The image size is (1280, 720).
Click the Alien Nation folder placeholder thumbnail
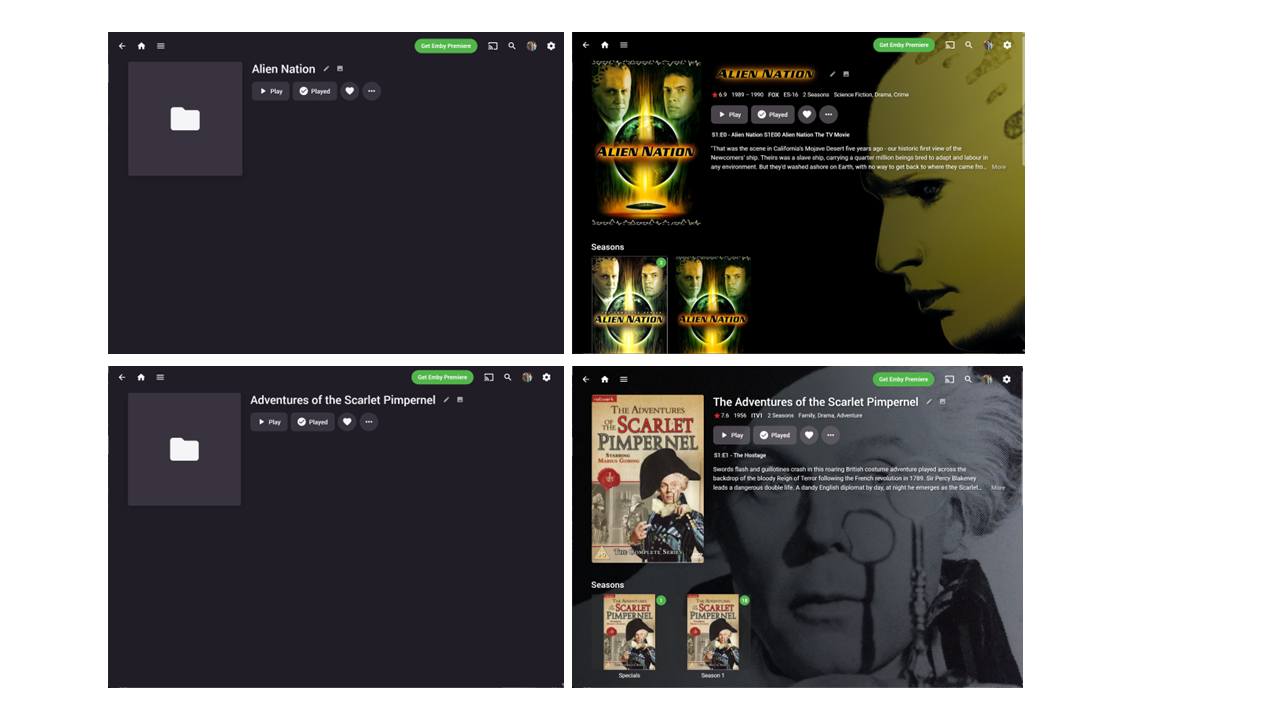coord(185,119)
